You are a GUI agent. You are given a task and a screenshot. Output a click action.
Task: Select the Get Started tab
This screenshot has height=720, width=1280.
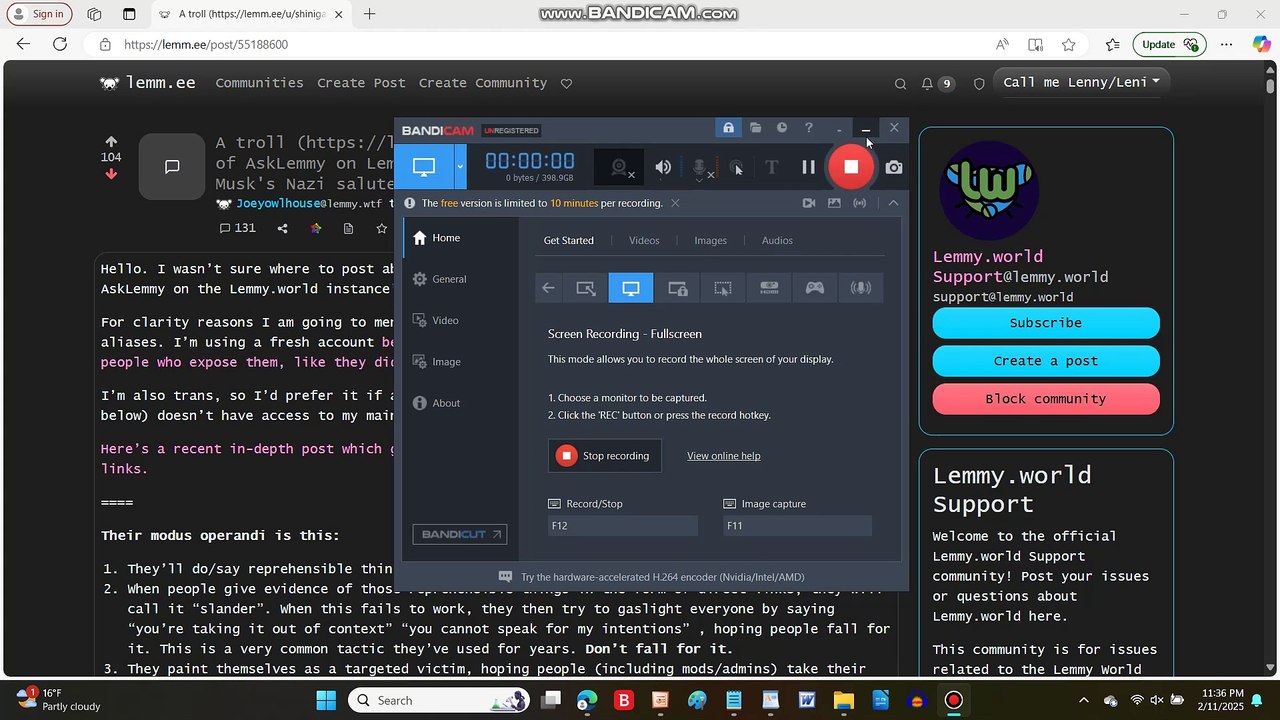[568, 240]
